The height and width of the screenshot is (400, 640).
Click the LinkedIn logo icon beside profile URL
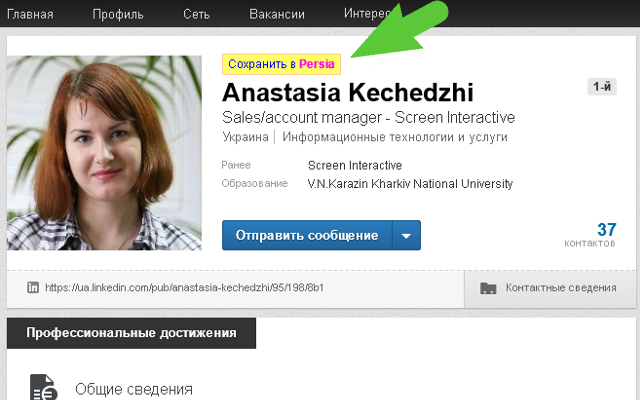(33, 288)
